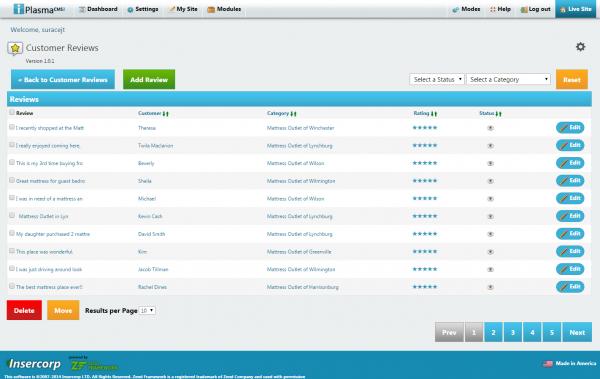Go to the Next page of reviews
The width and height of the screenshot is (600, 379).
577,332
